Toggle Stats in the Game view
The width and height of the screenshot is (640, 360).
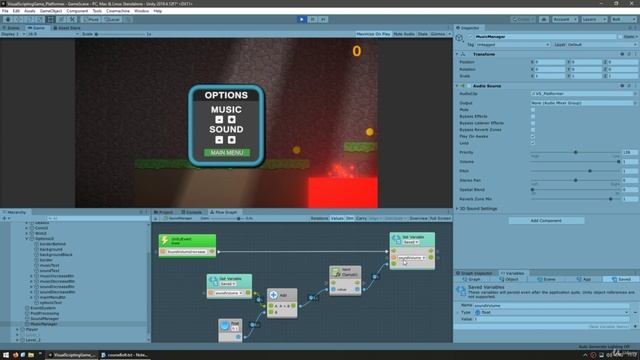coord(422,34)
